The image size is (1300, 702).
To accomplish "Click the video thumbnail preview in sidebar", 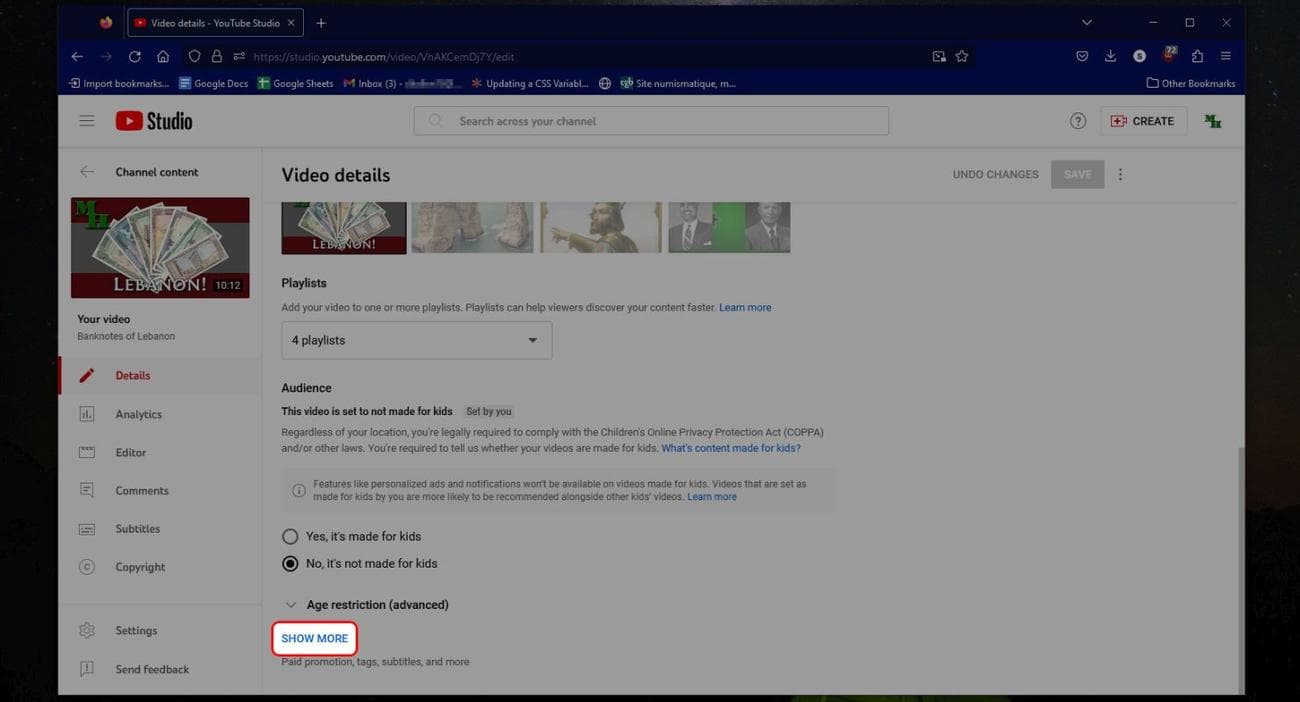I will (160, 245).
